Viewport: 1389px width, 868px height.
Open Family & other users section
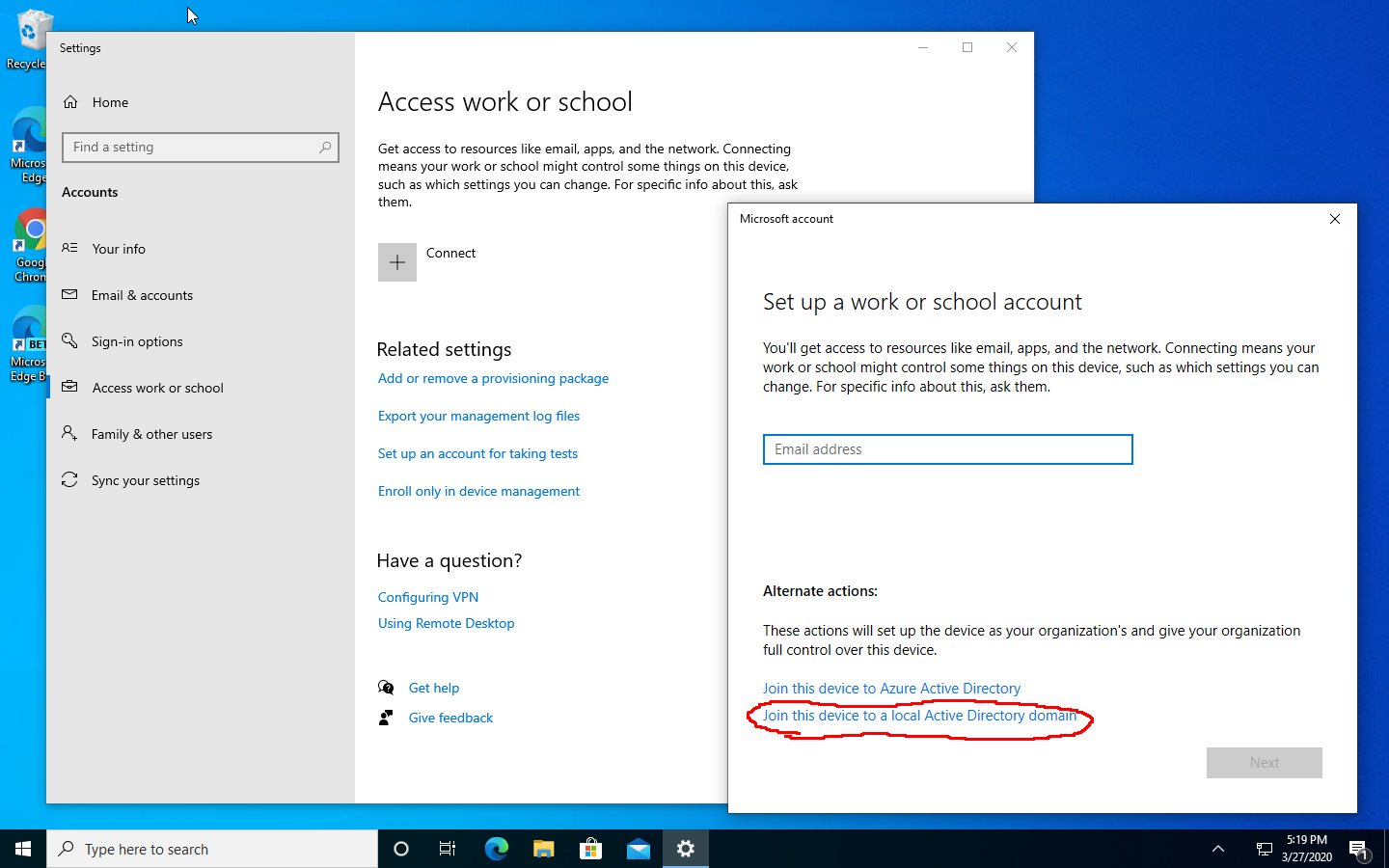coord(151,434)
